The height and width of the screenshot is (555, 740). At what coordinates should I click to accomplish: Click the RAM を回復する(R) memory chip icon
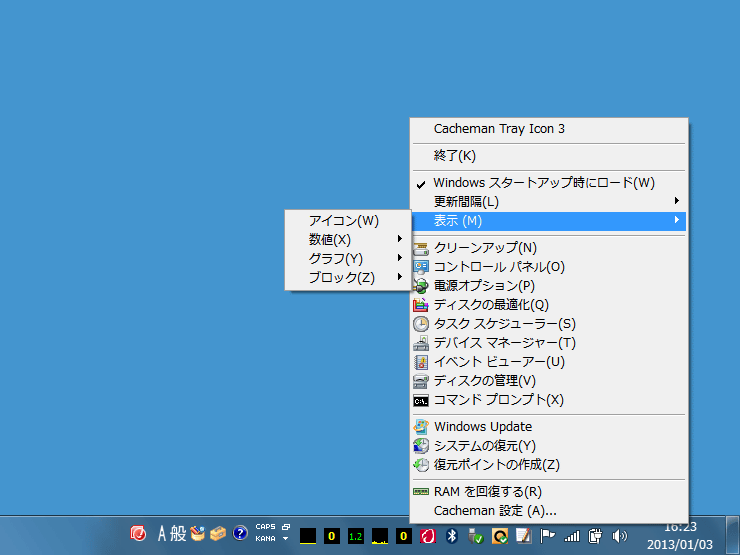420,492
